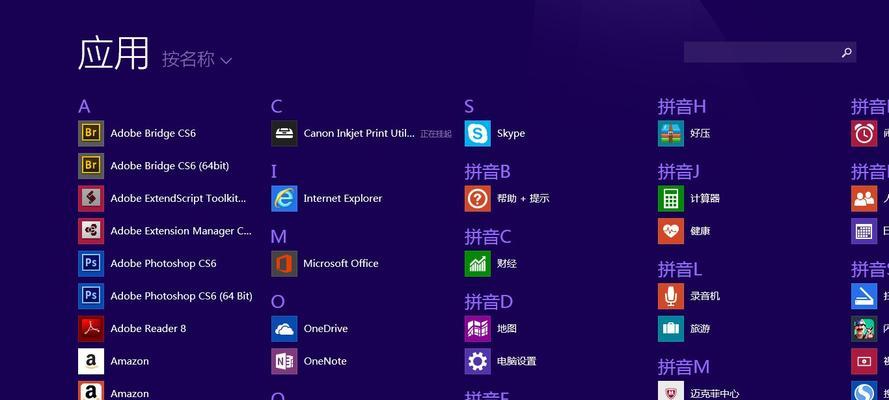Open the 按名称 sort dropdown
The image size is (889, 400).
[197, 59]
